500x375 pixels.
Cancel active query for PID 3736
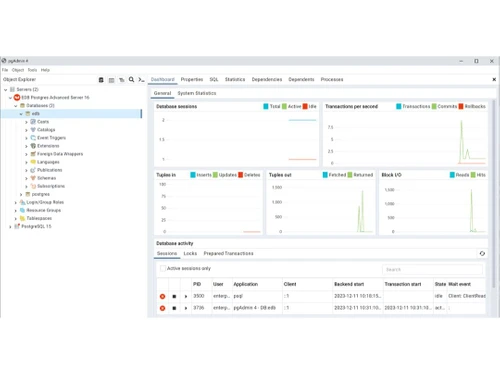174,308
